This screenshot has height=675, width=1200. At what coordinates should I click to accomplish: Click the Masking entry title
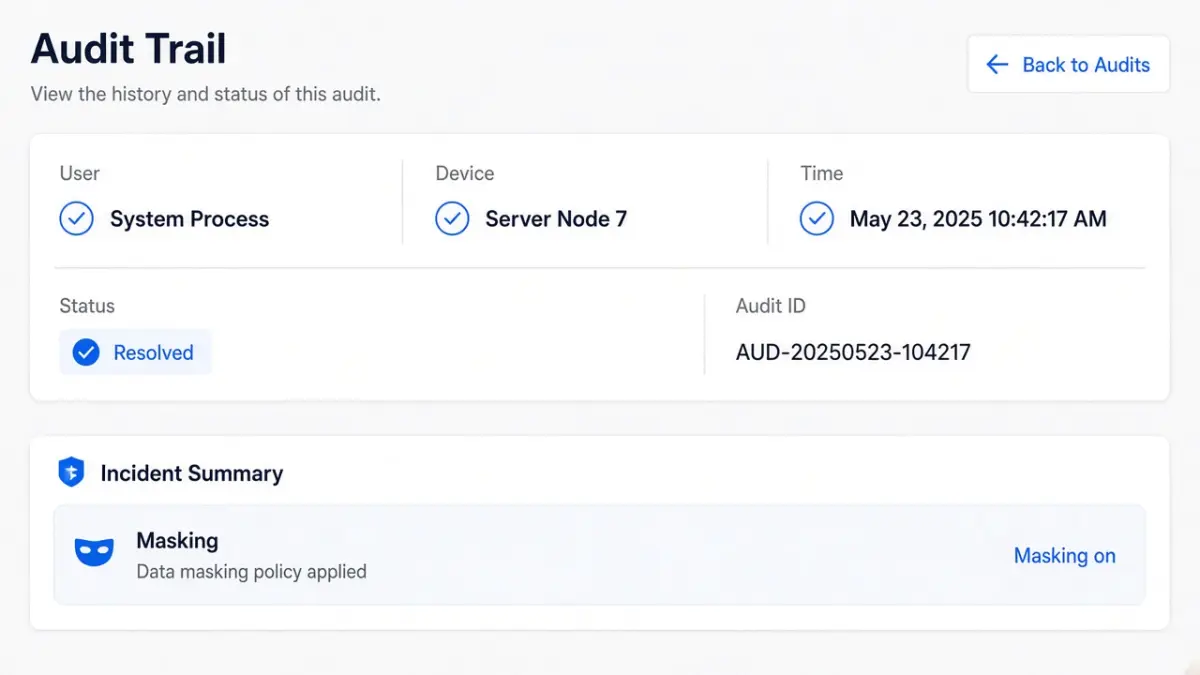click(x=177, y=541)
